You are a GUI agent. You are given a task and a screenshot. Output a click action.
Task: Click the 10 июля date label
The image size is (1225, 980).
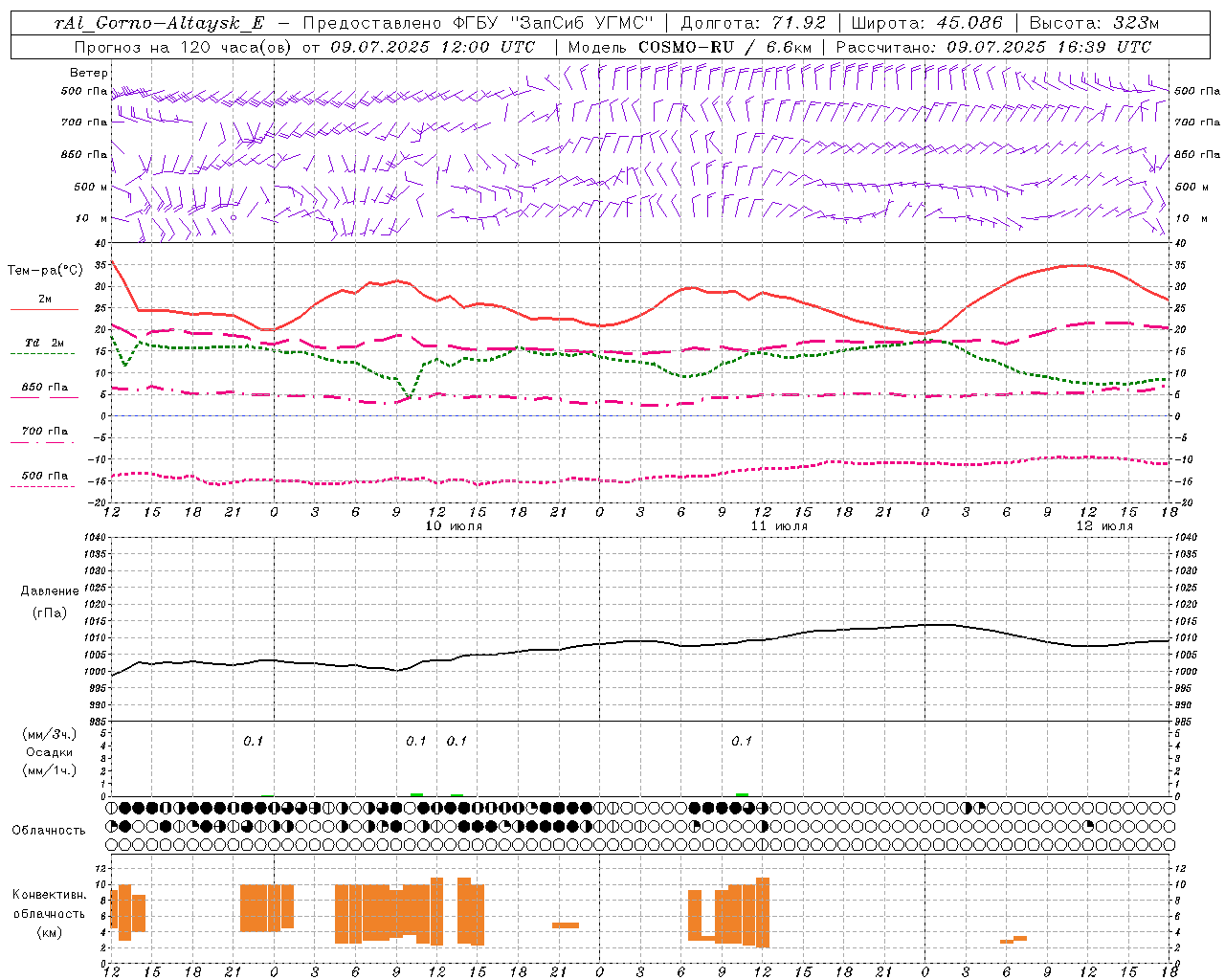(x=454, y=526)
